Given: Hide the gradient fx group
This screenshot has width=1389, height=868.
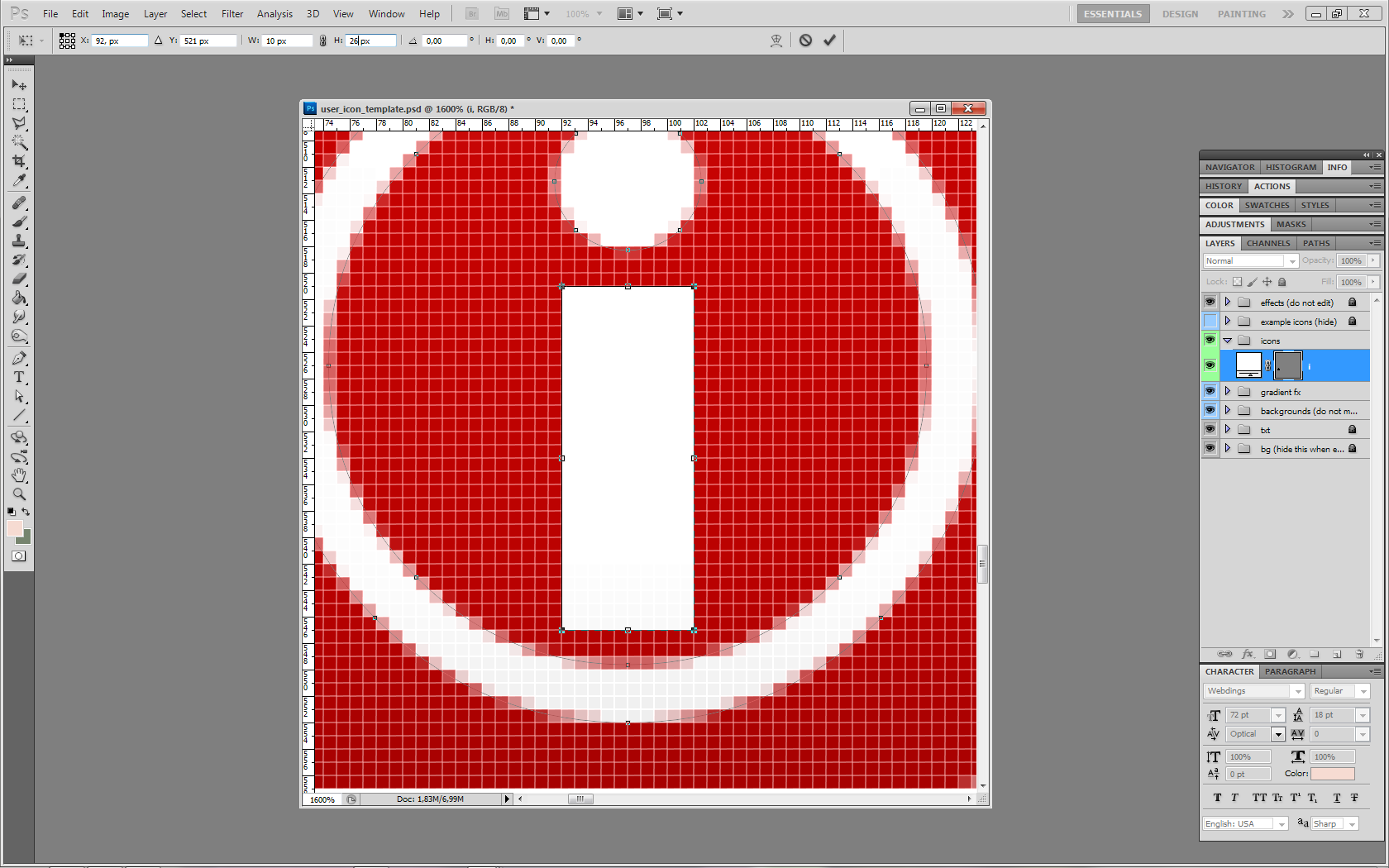Looking at the screenshot, I should tap(1210, 392).
